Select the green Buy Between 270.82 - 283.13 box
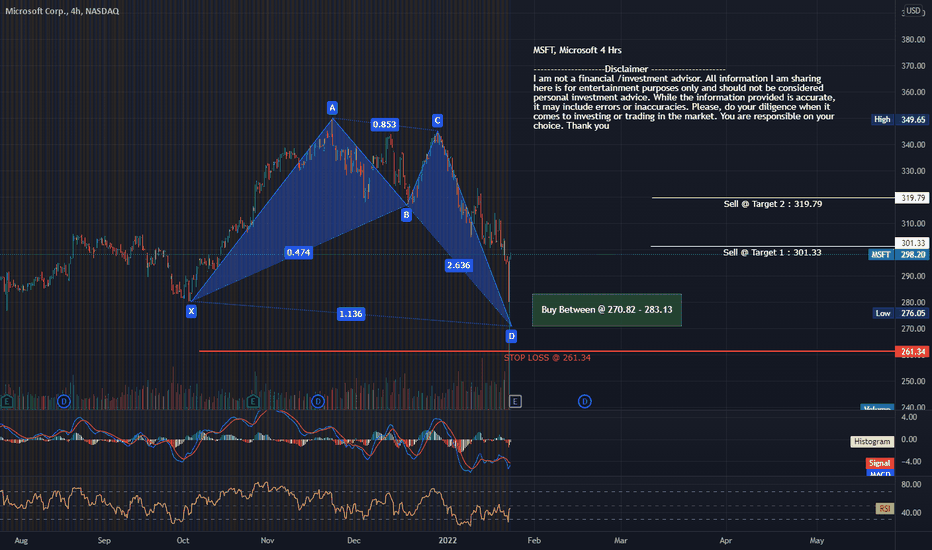Image resolution: width=932 pixels, height=550 pixels. click(607, 310)
